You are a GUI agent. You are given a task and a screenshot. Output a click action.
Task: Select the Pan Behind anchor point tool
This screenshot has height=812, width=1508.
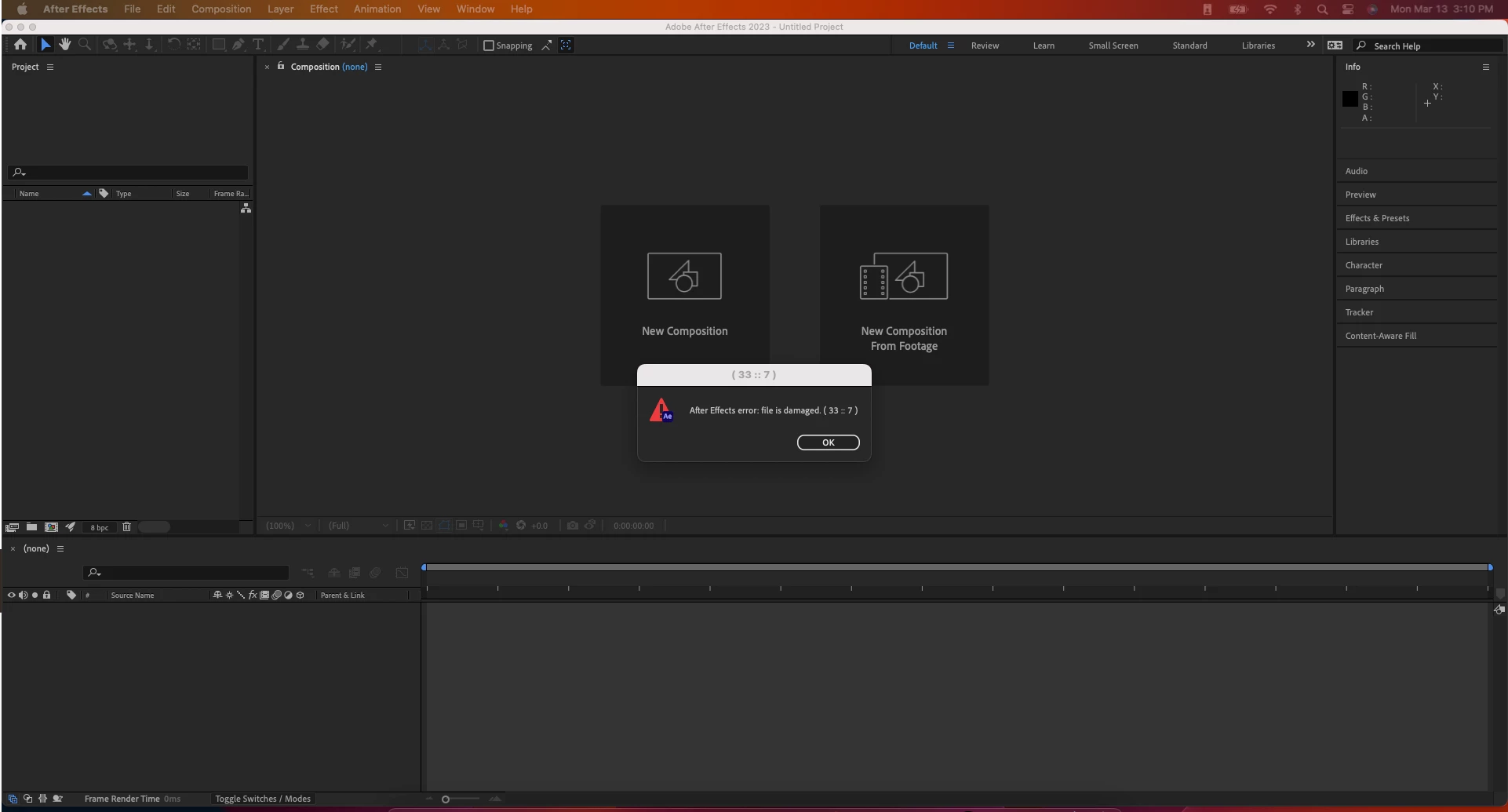(194, 45)
